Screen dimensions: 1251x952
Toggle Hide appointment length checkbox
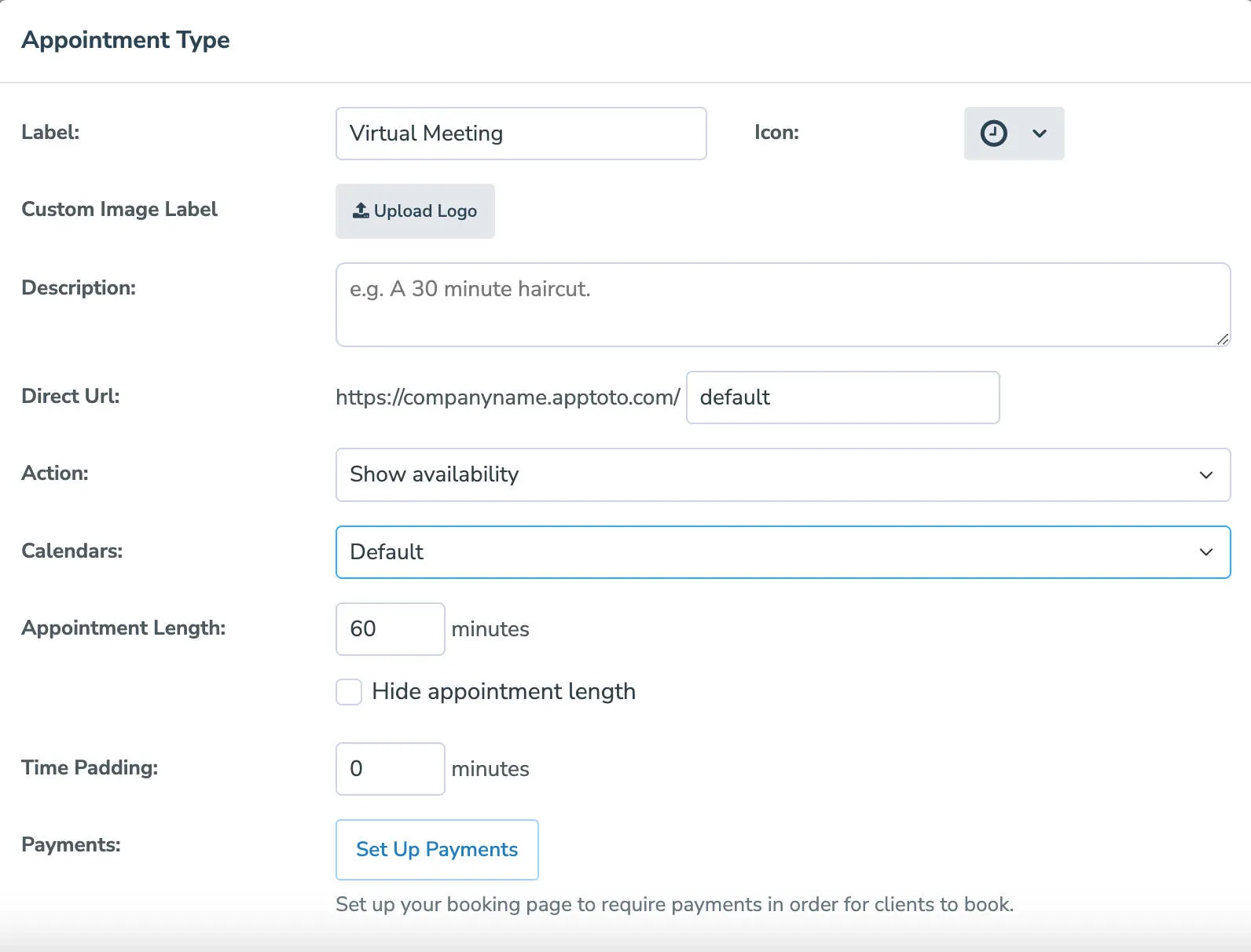click(349, 692)
